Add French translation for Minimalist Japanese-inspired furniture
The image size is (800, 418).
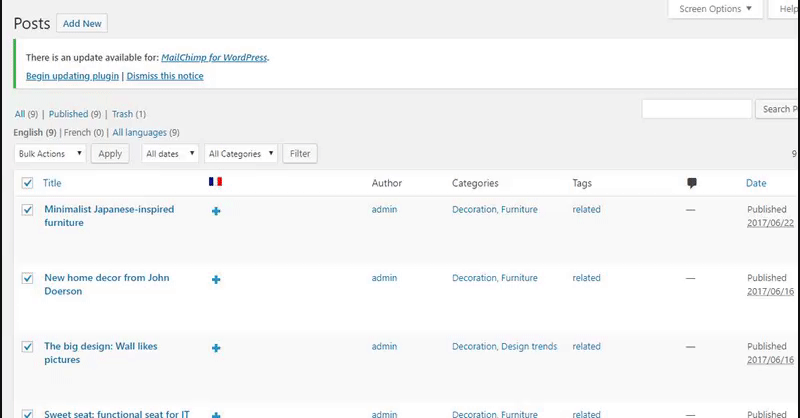[x=216, y=211]
